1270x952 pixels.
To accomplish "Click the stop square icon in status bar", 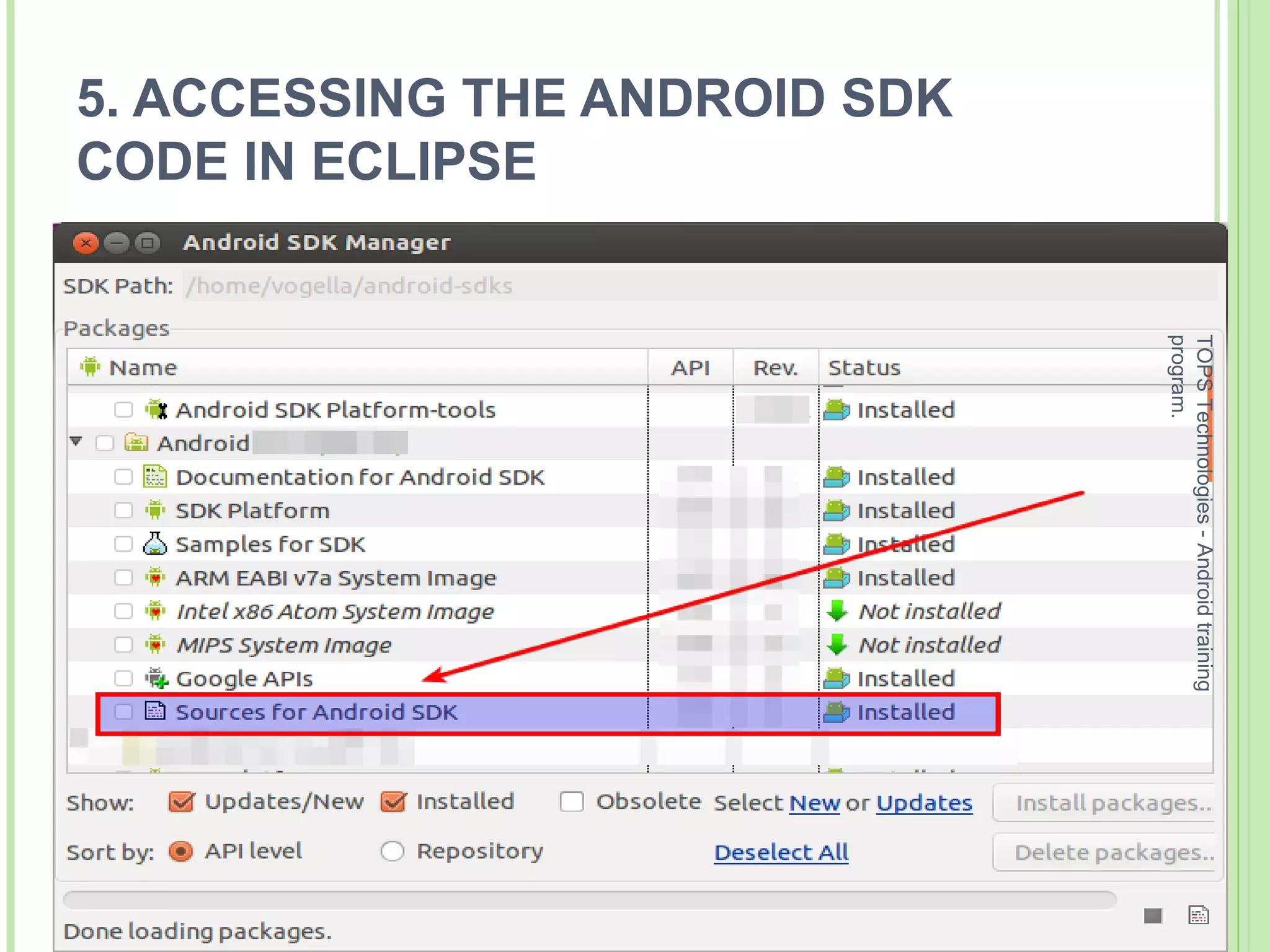I will coord(1153,915).
